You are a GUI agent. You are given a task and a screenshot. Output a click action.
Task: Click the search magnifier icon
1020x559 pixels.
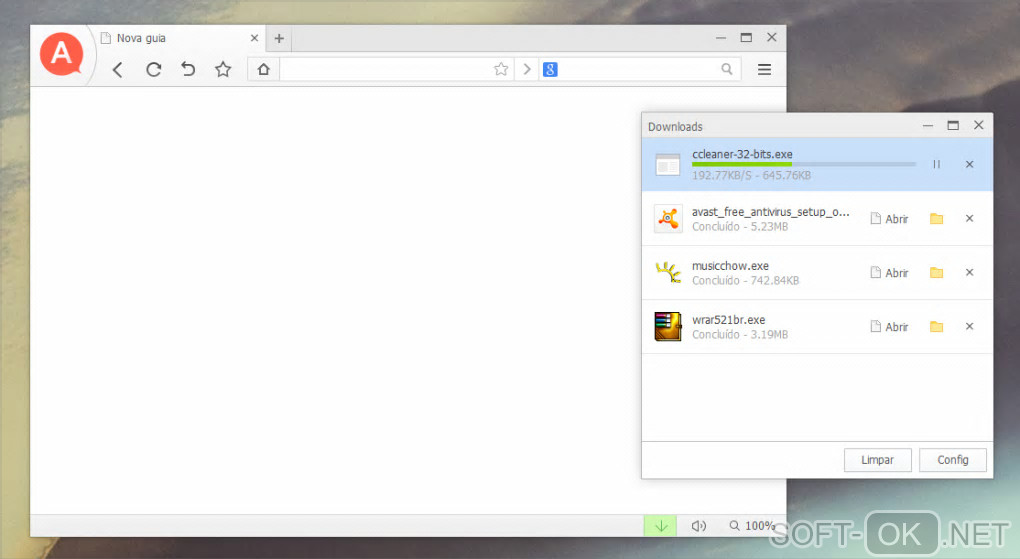[727, 69]
